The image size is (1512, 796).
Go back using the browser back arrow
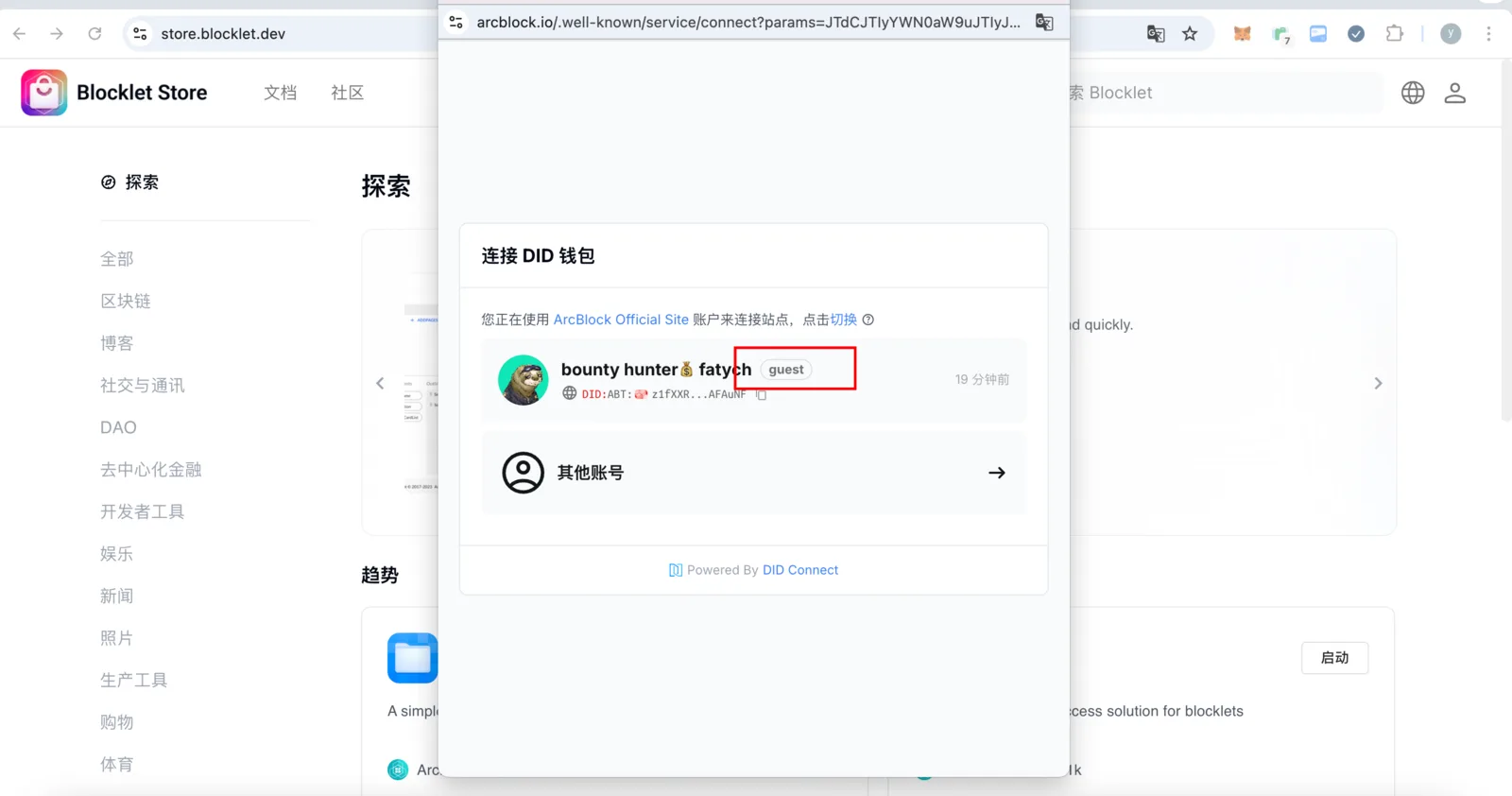(x=19, y=34)
